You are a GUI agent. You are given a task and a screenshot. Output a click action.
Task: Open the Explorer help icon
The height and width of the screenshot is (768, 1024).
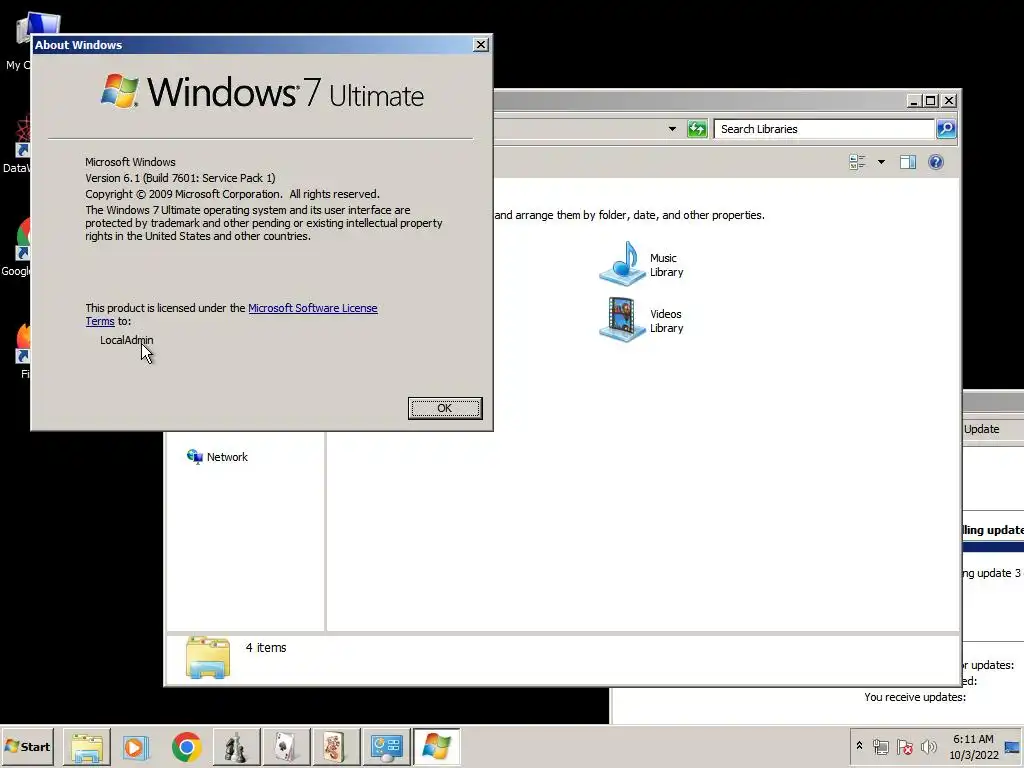pos(936,162)
